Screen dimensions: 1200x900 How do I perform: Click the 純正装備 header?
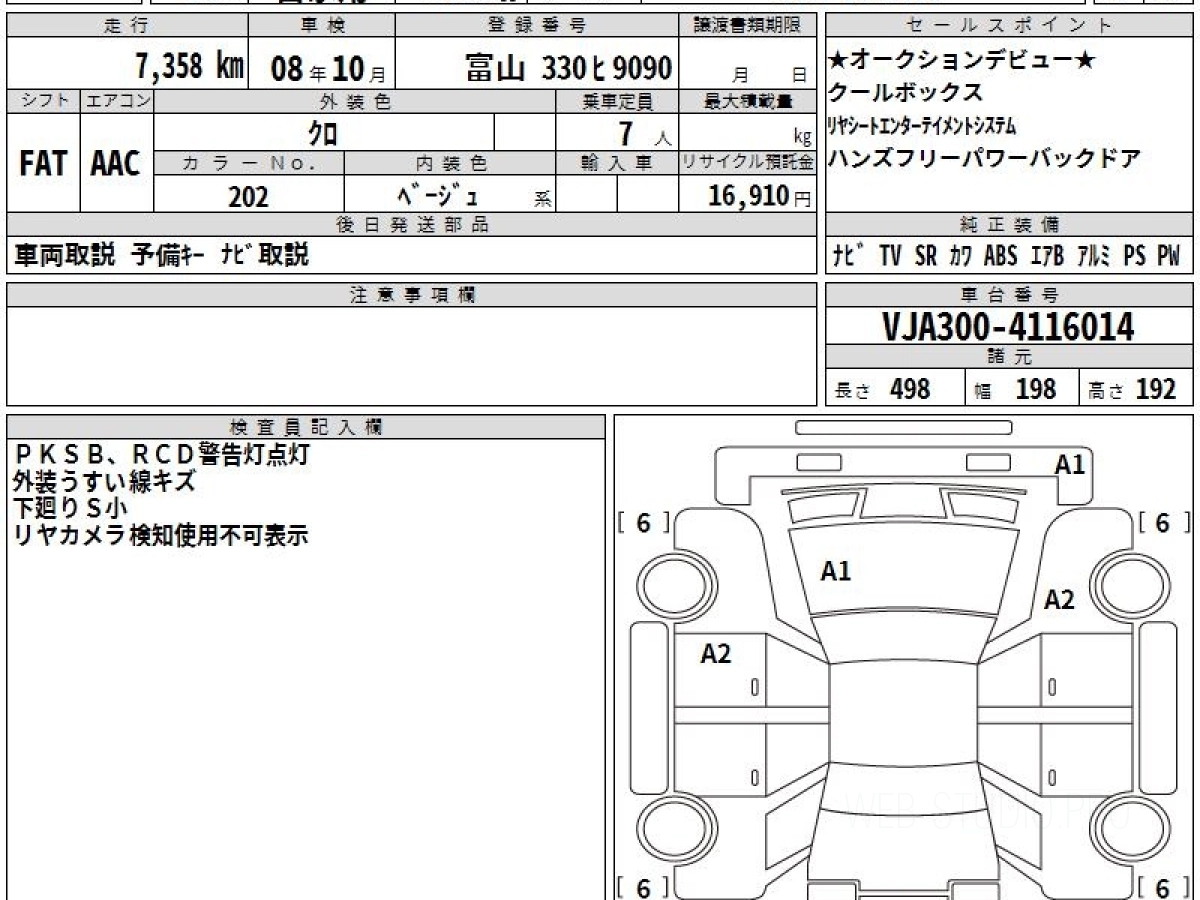1010,225
